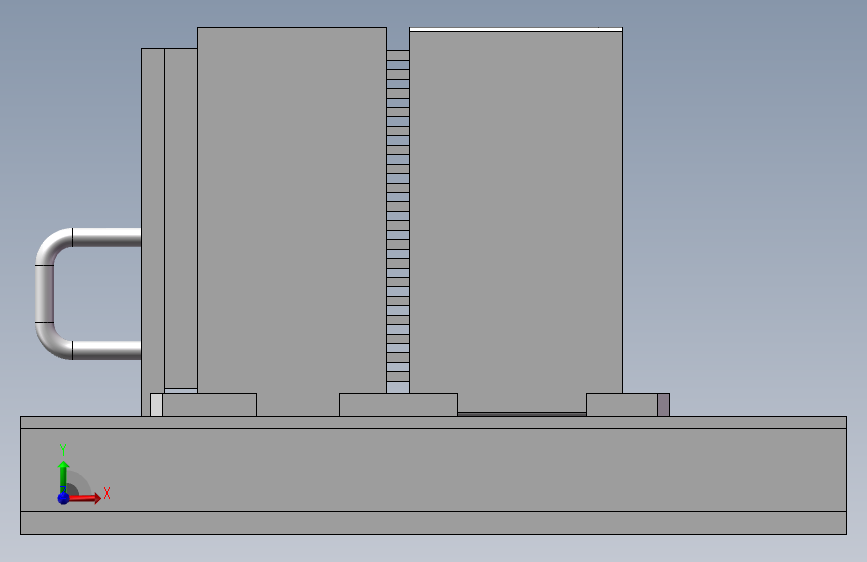Select the second plate beside the left block
The image size is (867, 562).
click(181, 218)
